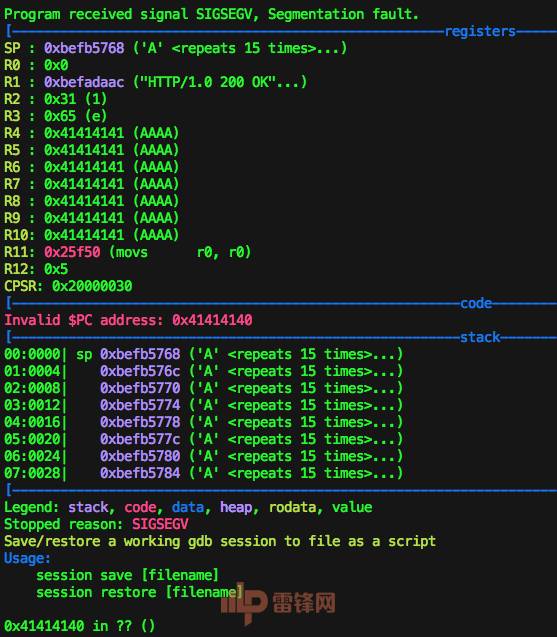Click the SP register value 0xbefb5768
This screenshot has height=637, width=557.
click(84, 48)
